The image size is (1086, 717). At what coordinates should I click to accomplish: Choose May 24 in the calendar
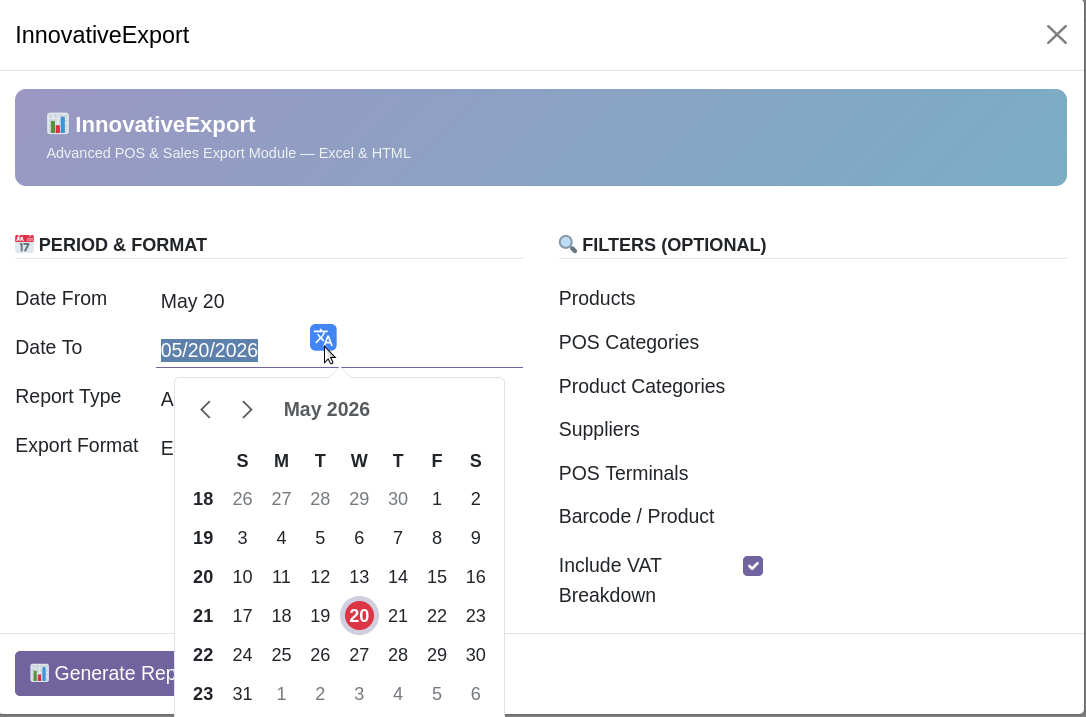pos(242,655)
